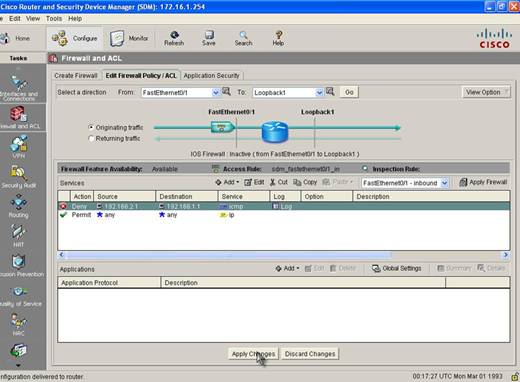The height and width of the screenshot is (382, 520).
Task: Click the Refresh toolbar icon
Action: [x=174, y=38]
